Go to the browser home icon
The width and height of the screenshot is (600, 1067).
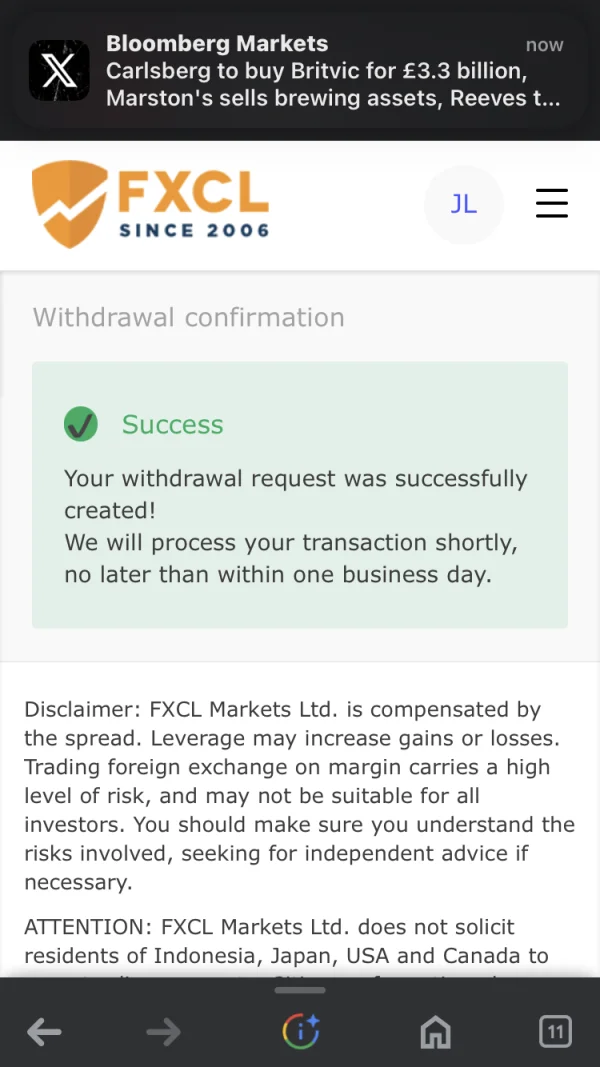(x=435, y=1032)
